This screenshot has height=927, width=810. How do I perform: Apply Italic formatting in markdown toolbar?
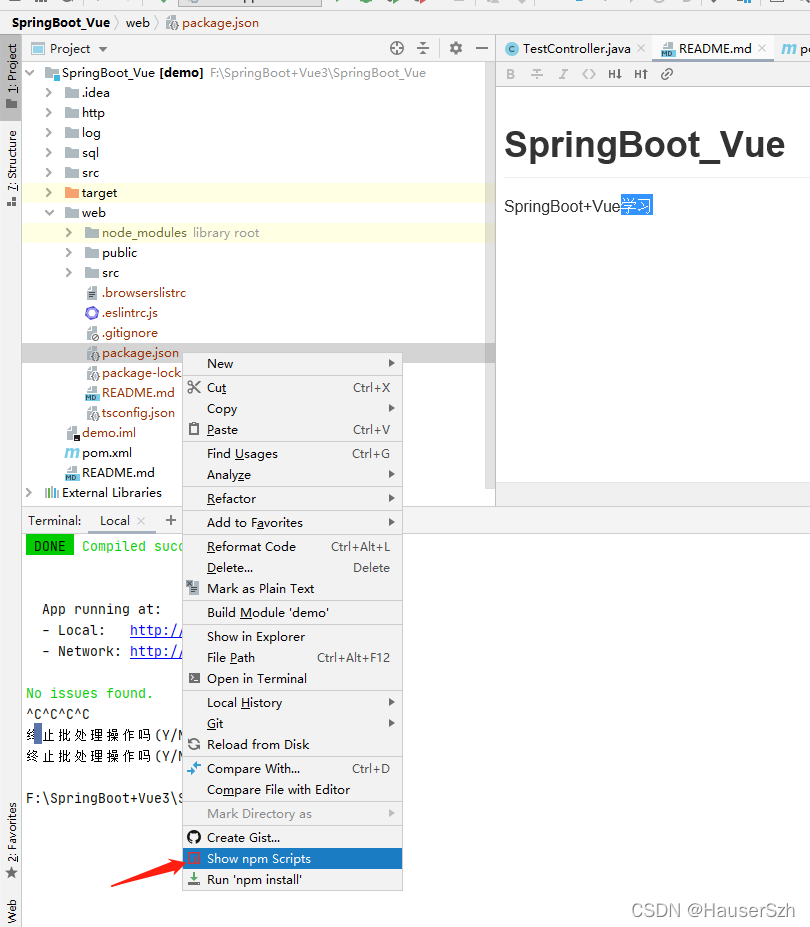563,74
